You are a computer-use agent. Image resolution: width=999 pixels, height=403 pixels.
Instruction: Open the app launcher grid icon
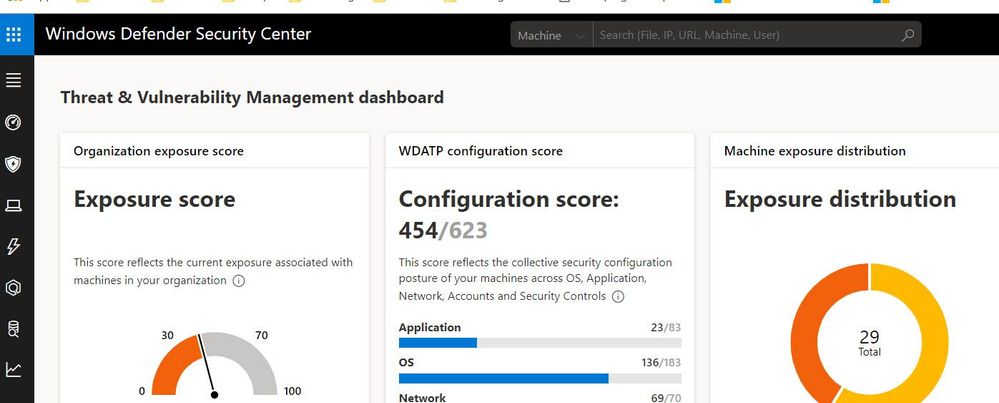(x=13, y=34)
